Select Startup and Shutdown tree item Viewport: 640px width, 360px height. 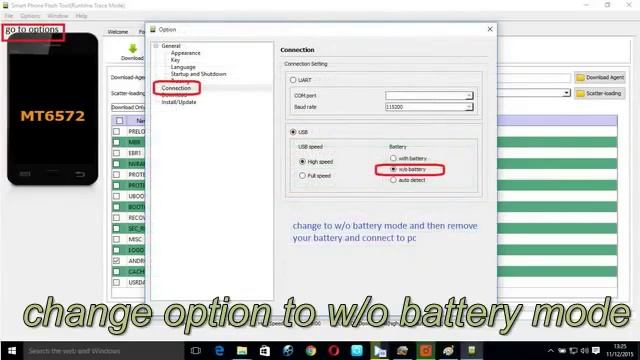tap(198, 74)
